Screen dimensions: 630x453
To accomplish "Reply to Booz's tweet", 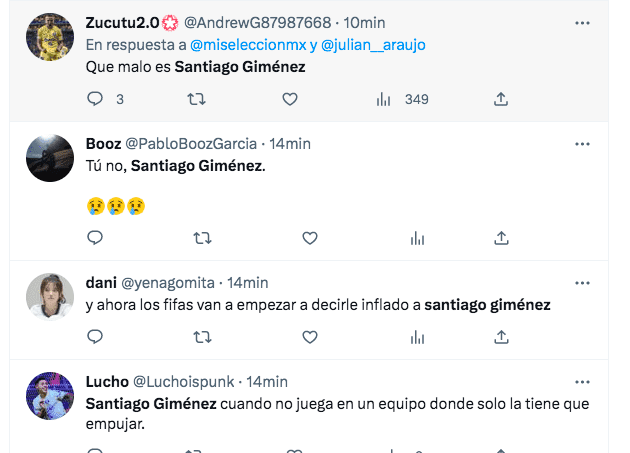I will point(96,238).
